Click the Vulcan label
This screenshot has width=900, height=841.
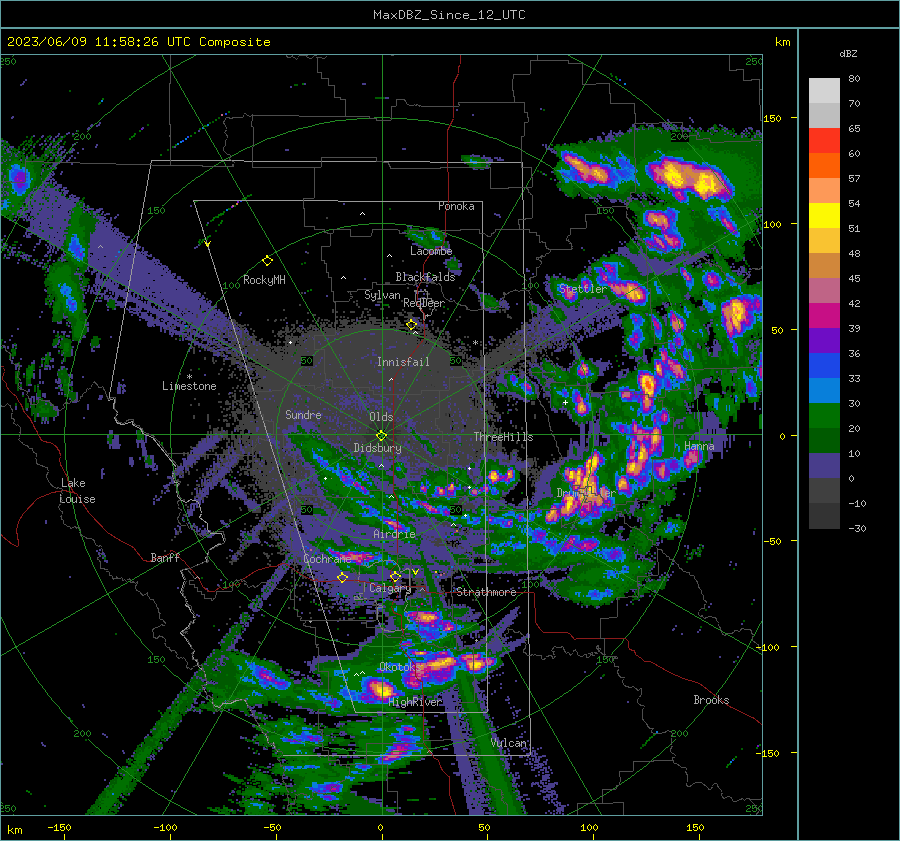[x=509, y=743]
